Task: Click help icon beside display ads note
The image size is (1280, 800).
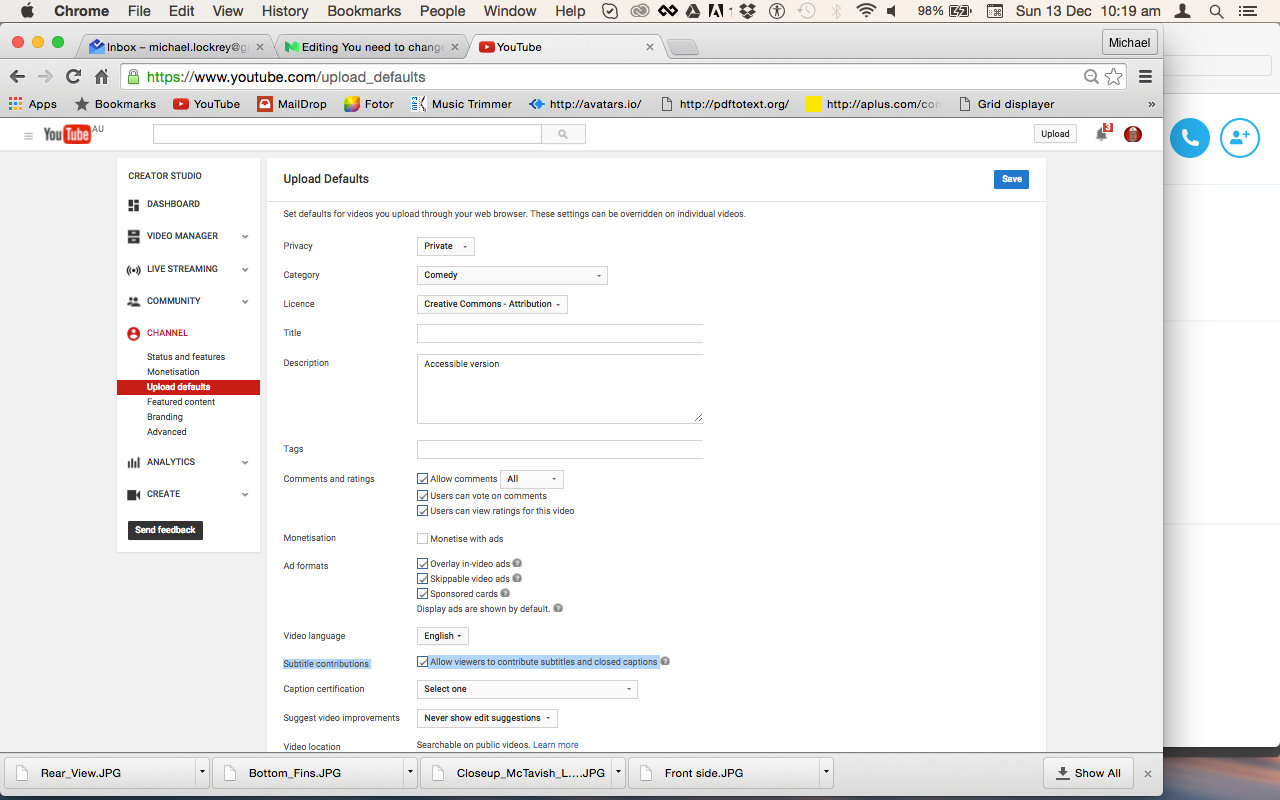Action: (558, 608)
